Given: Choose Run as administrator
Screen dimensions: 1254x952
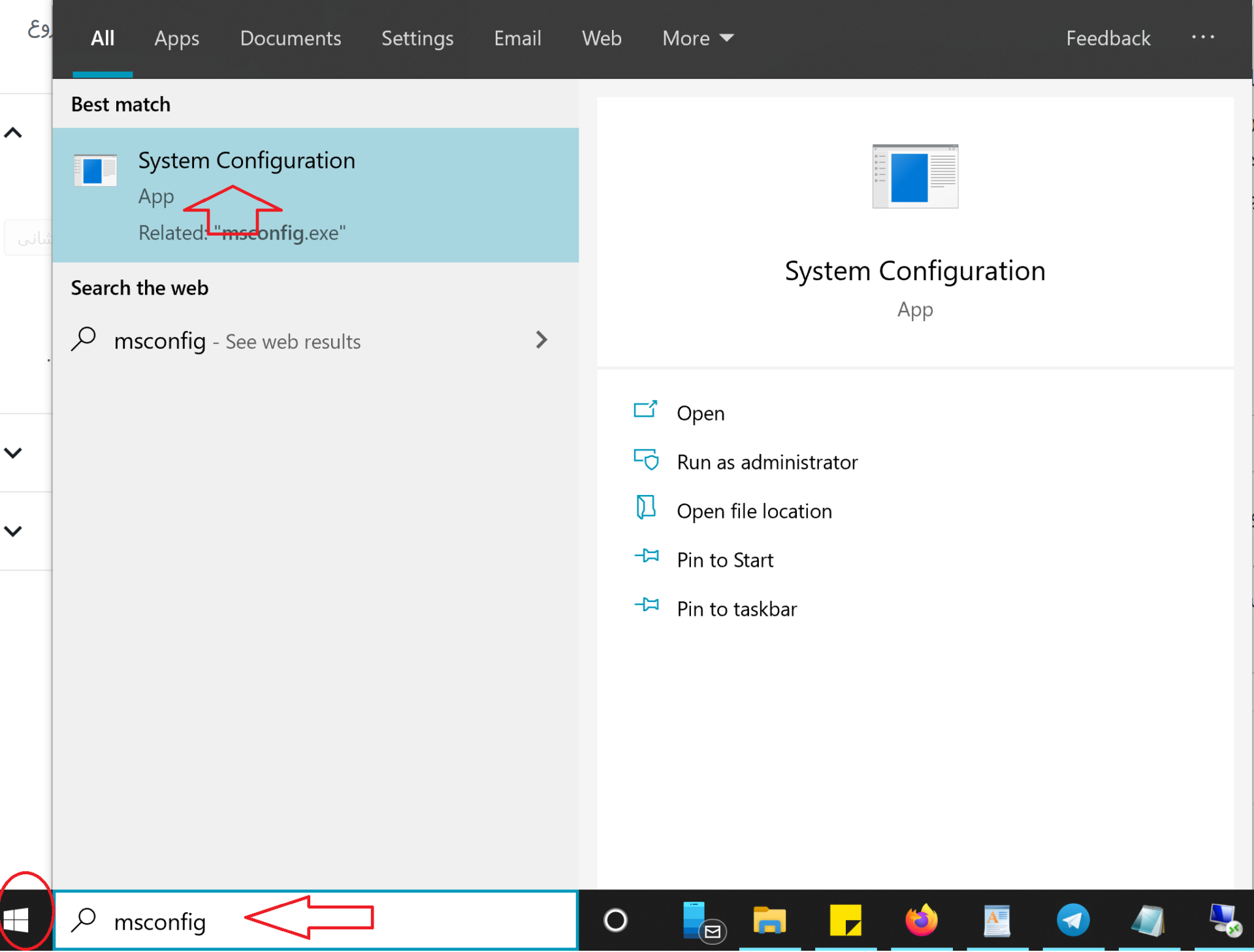Looking at the screenshot, I should click(767, 462).
